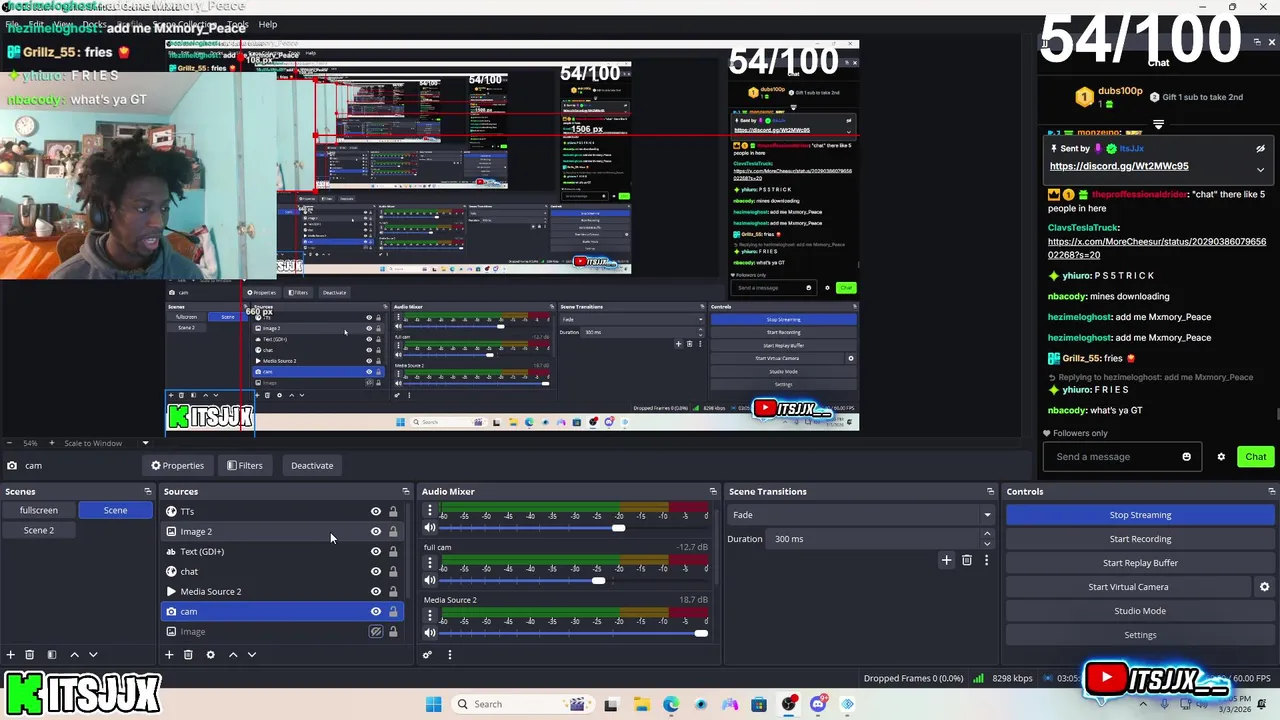This screenshot has width=1280, height=720.
Task: Pop out the Audio Mixer dock
Action: [x=713, y=491]
